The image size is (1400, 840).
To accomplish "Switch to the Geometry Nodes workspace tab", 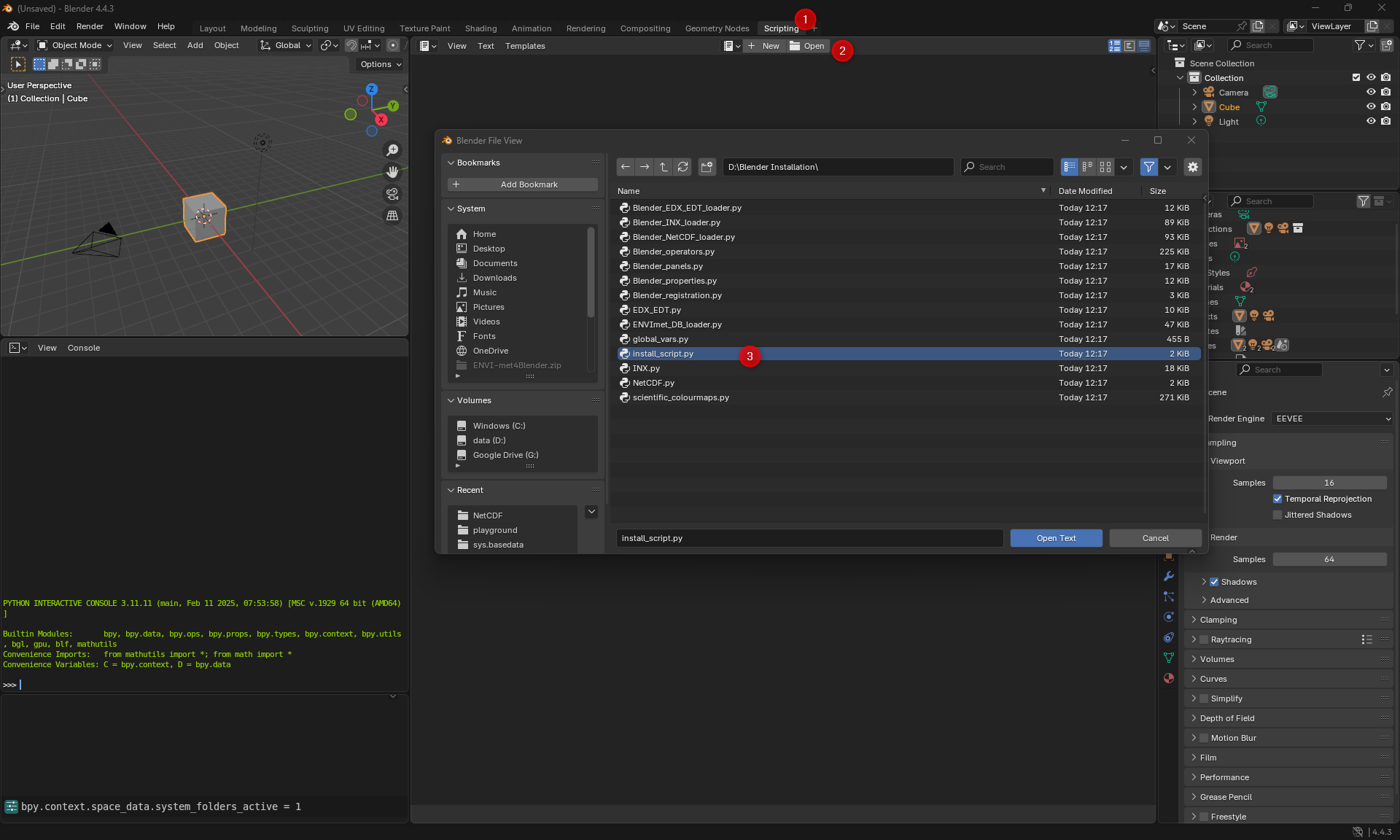I will click(717, 28).
